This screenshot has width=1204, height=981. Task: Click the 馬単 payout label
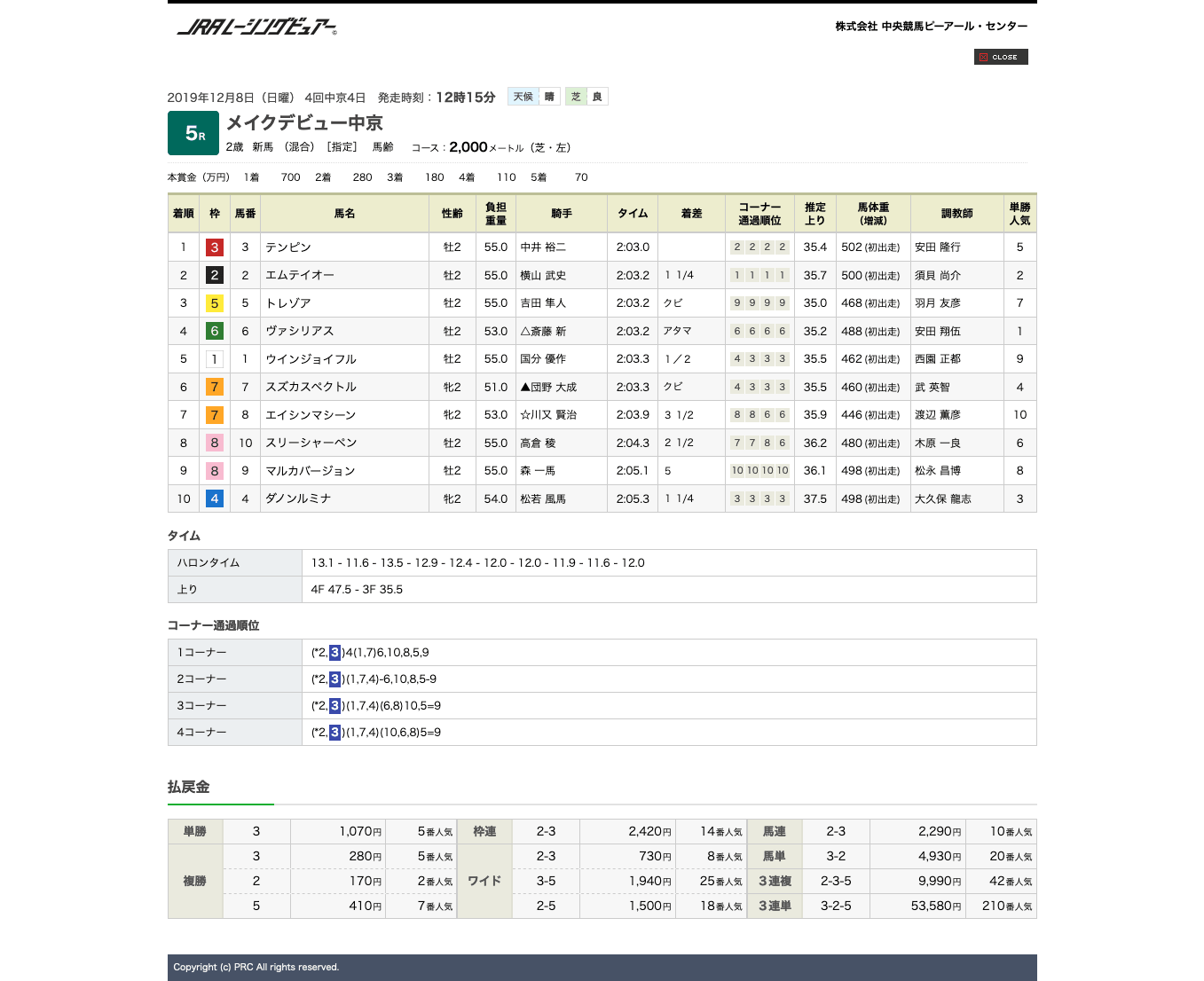coord(775,857)
